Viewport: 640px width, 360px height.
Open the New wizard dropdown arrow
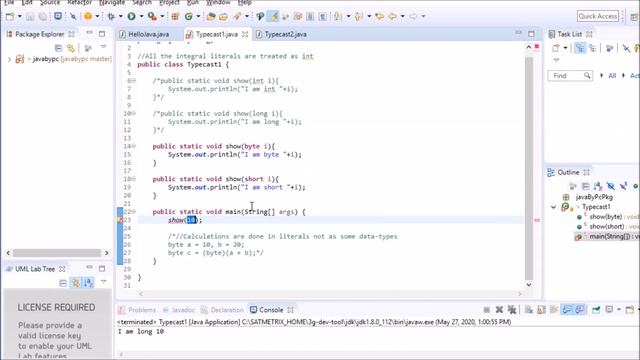point(20,16)
